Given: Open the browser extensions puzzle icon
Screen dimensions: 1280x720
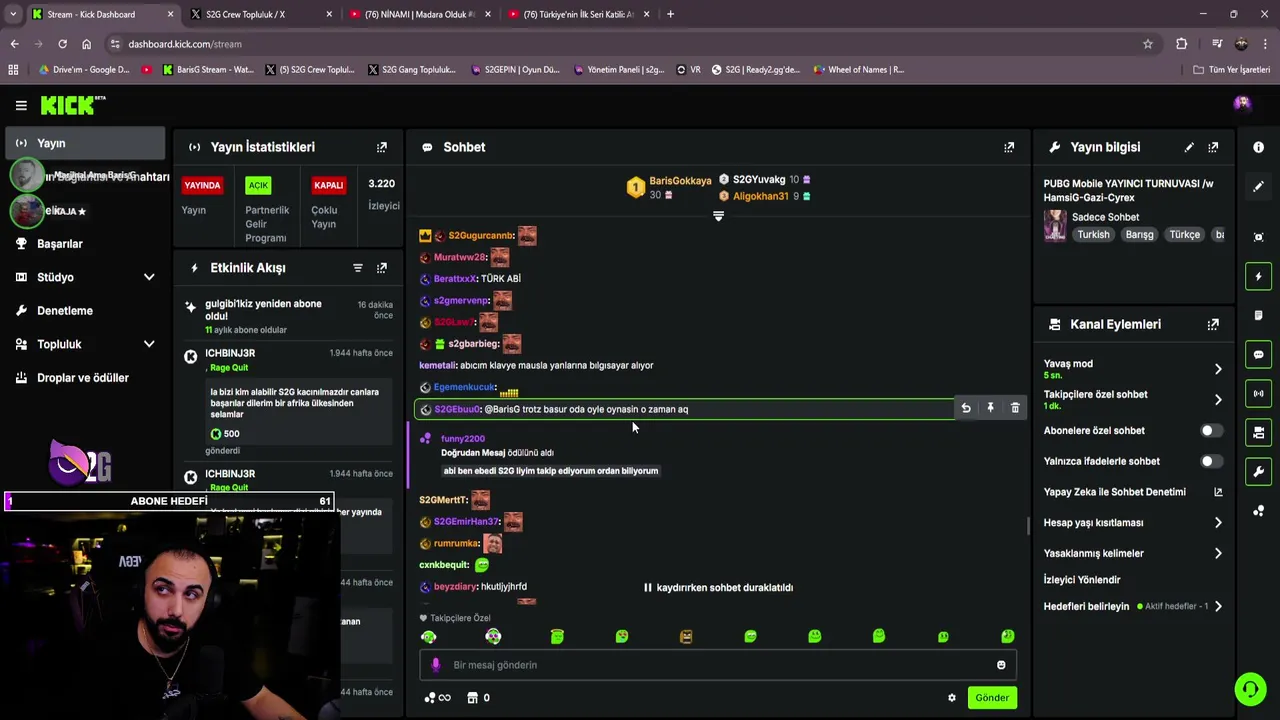Looking at the screenshot, I should (x=1182, y=44).
